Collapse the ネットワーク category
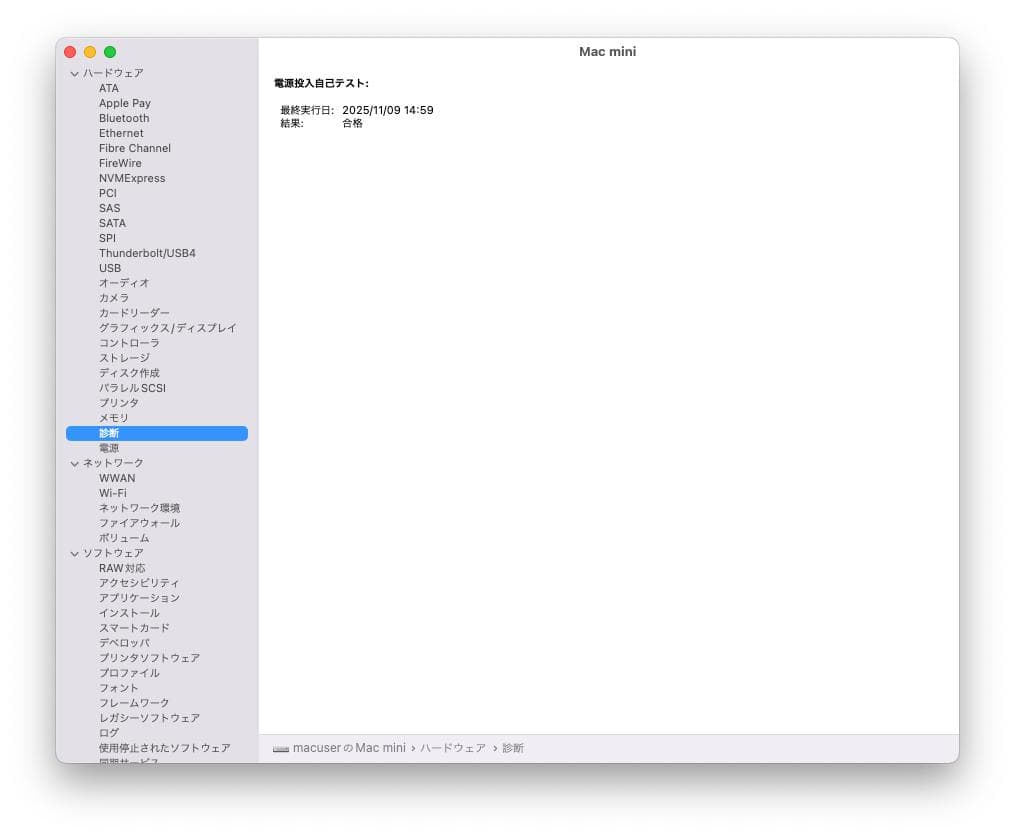The width and height of the screenshot is (1015, 837). [75, 463]
